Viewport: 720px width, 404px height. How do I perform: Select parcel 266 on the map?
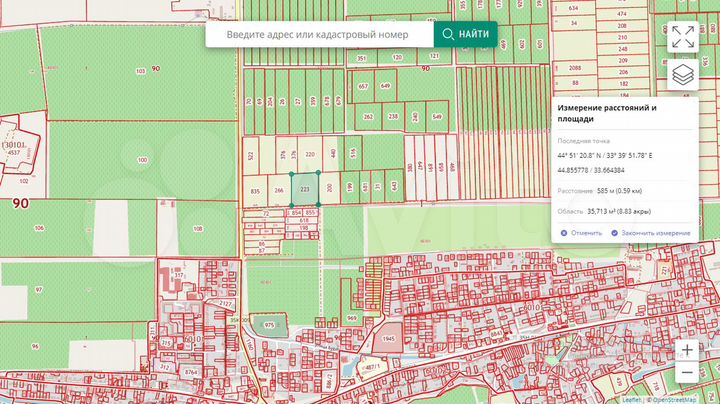(x=279, y=189)
